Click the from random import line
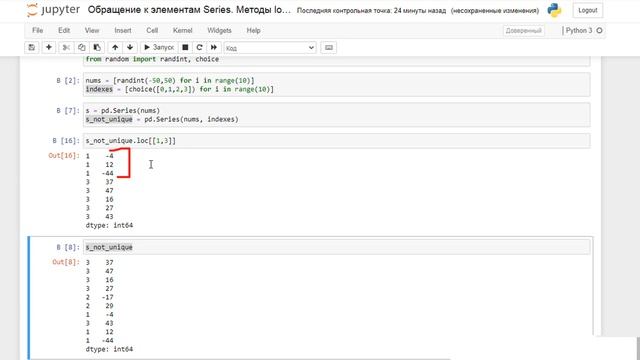The width and height of the screenshot is (640, 360). pyautogui.click(x=152, y=59)
